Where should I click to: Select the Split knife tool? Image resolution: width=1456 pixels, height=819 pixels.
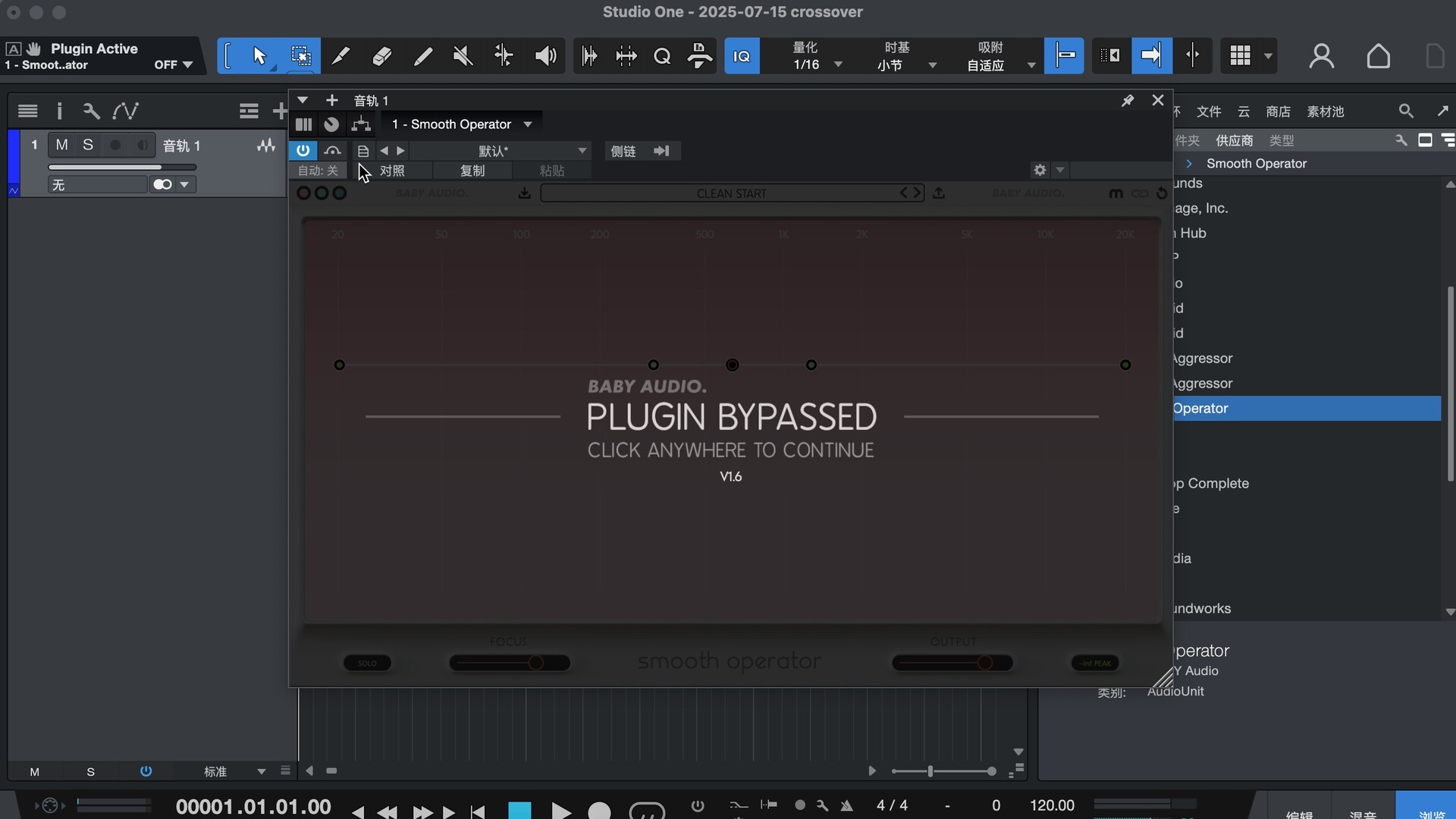tap(341, 56)
